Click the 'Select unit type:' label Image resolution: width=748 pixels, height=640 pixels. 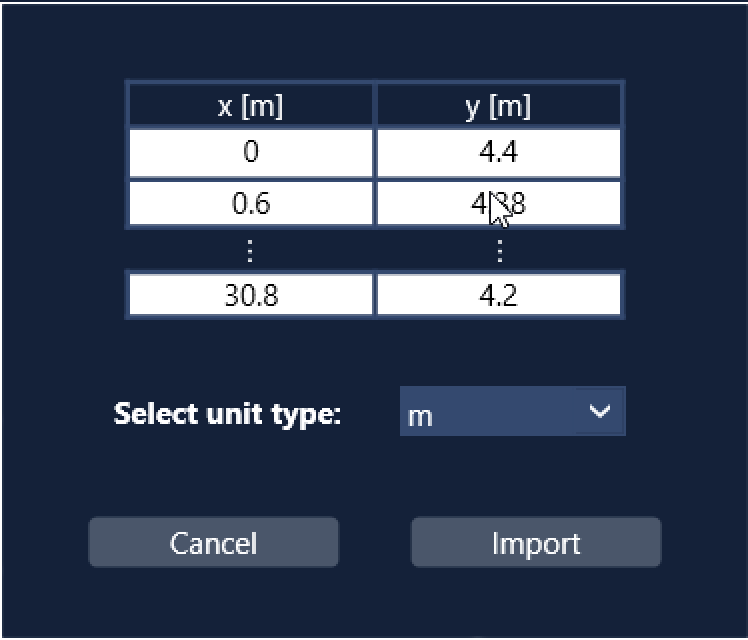click(228, 414)
